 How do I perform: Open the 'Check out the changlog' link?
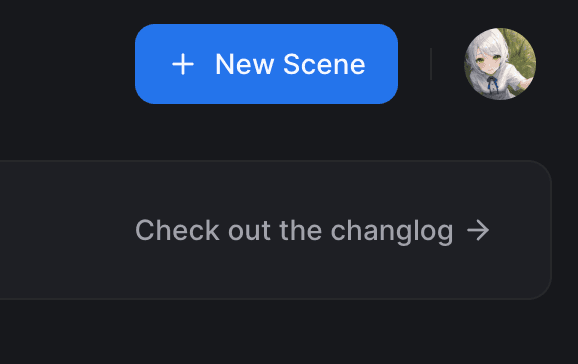point(312,231)
